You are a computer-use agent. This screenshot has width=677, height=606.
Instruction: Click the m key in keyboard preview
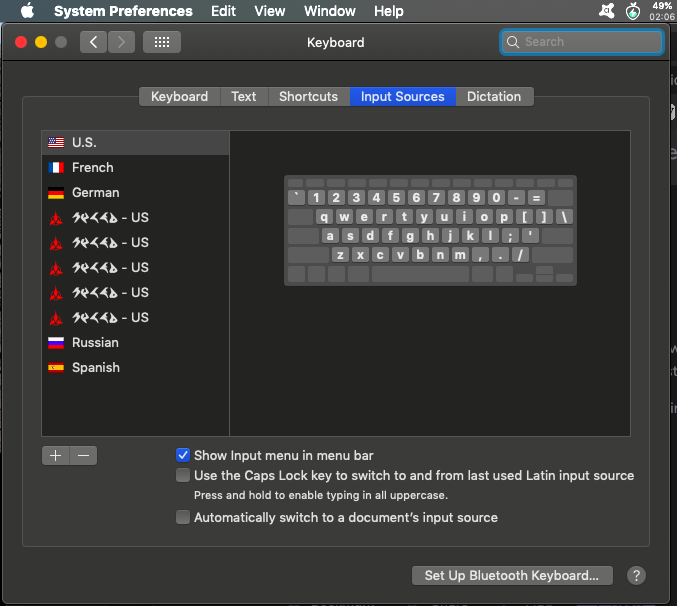(x=460, y=255)
